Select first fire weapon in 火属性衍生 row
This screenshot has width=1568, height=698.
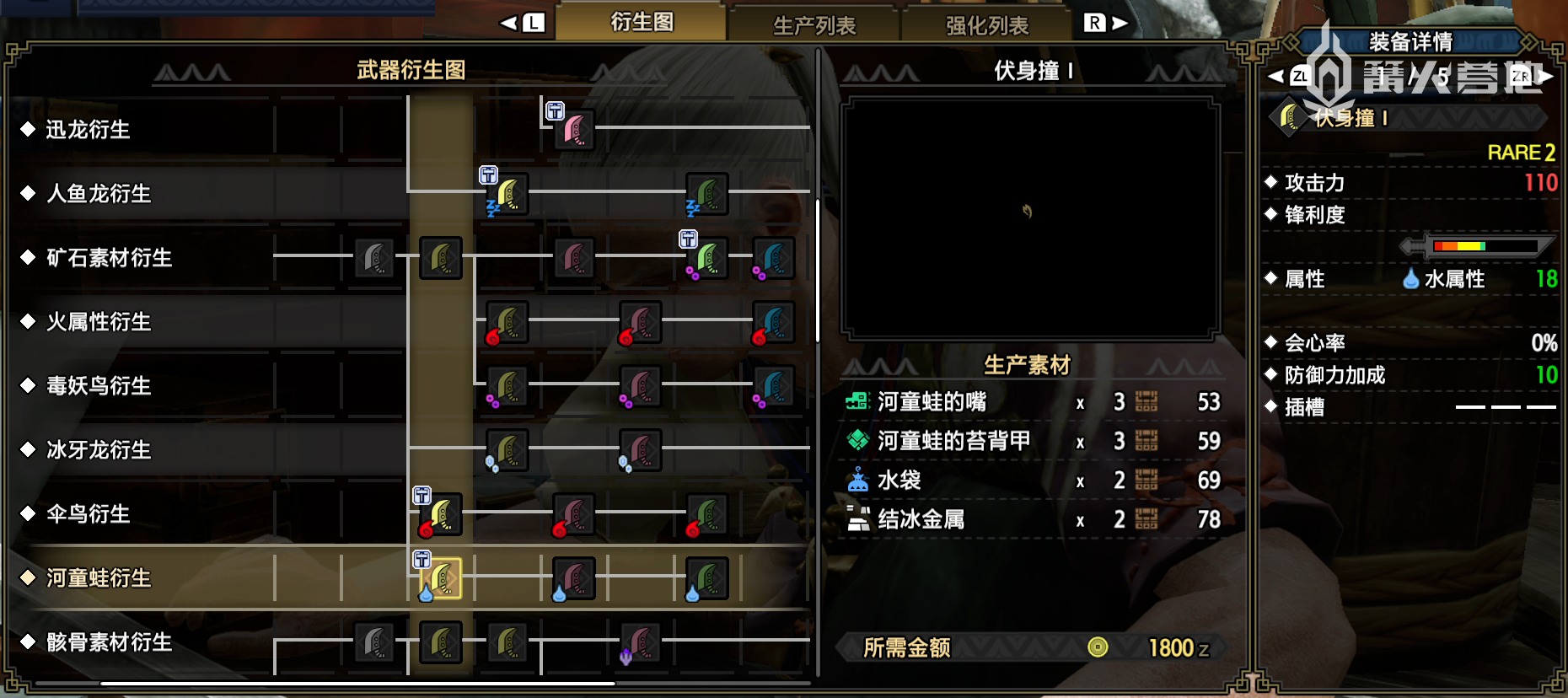point(507,322)
